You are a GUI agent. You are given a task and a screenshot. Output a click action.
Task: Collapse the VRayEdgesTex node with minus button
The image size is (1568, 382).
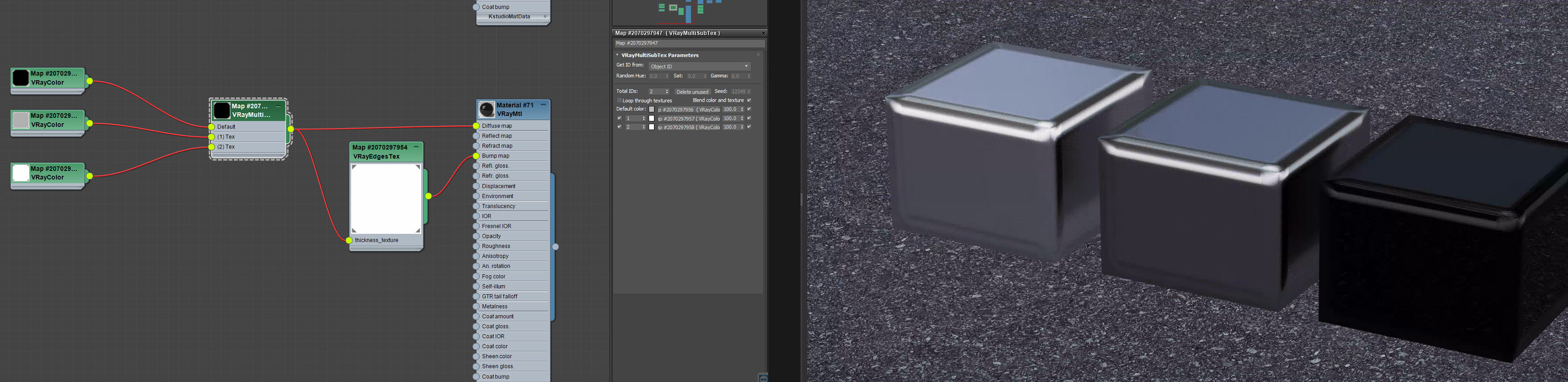tap(416, 147)
